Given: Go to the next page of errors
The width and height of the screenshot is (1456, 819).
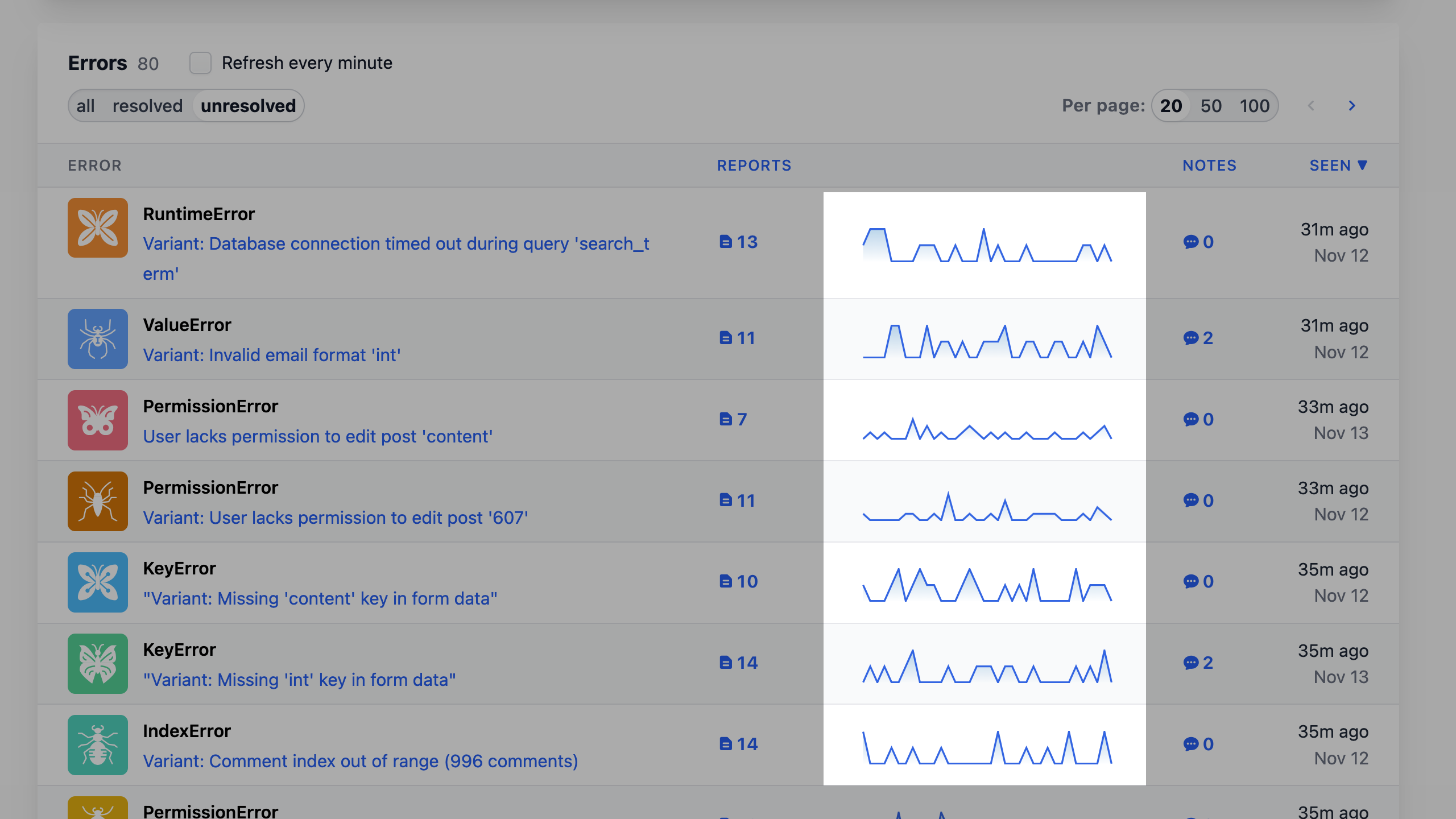Looking at the screenshot, I should coord(1352,105).
